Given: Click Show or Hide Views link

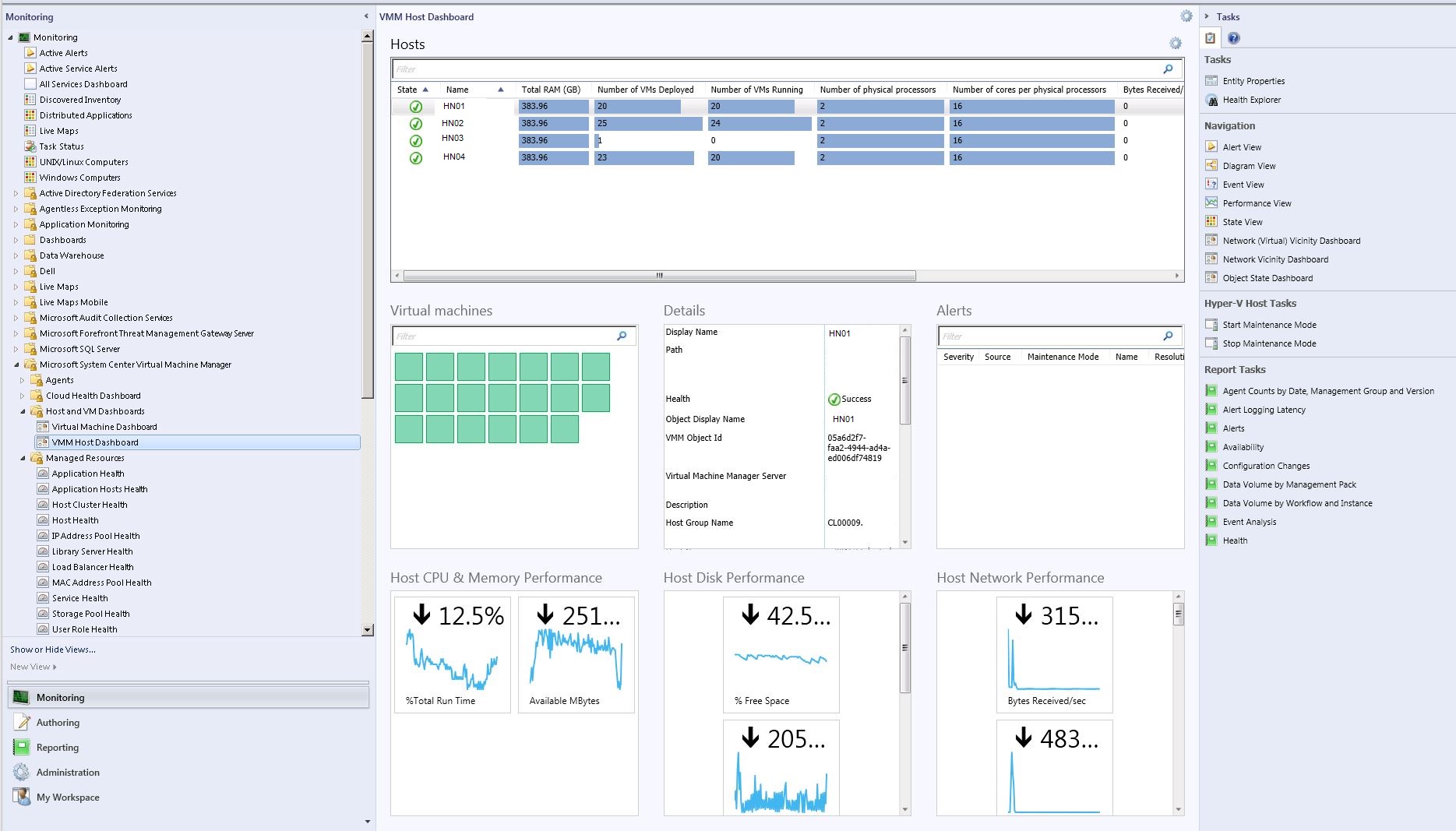Looking at the screenshot, I should point(53,650).
